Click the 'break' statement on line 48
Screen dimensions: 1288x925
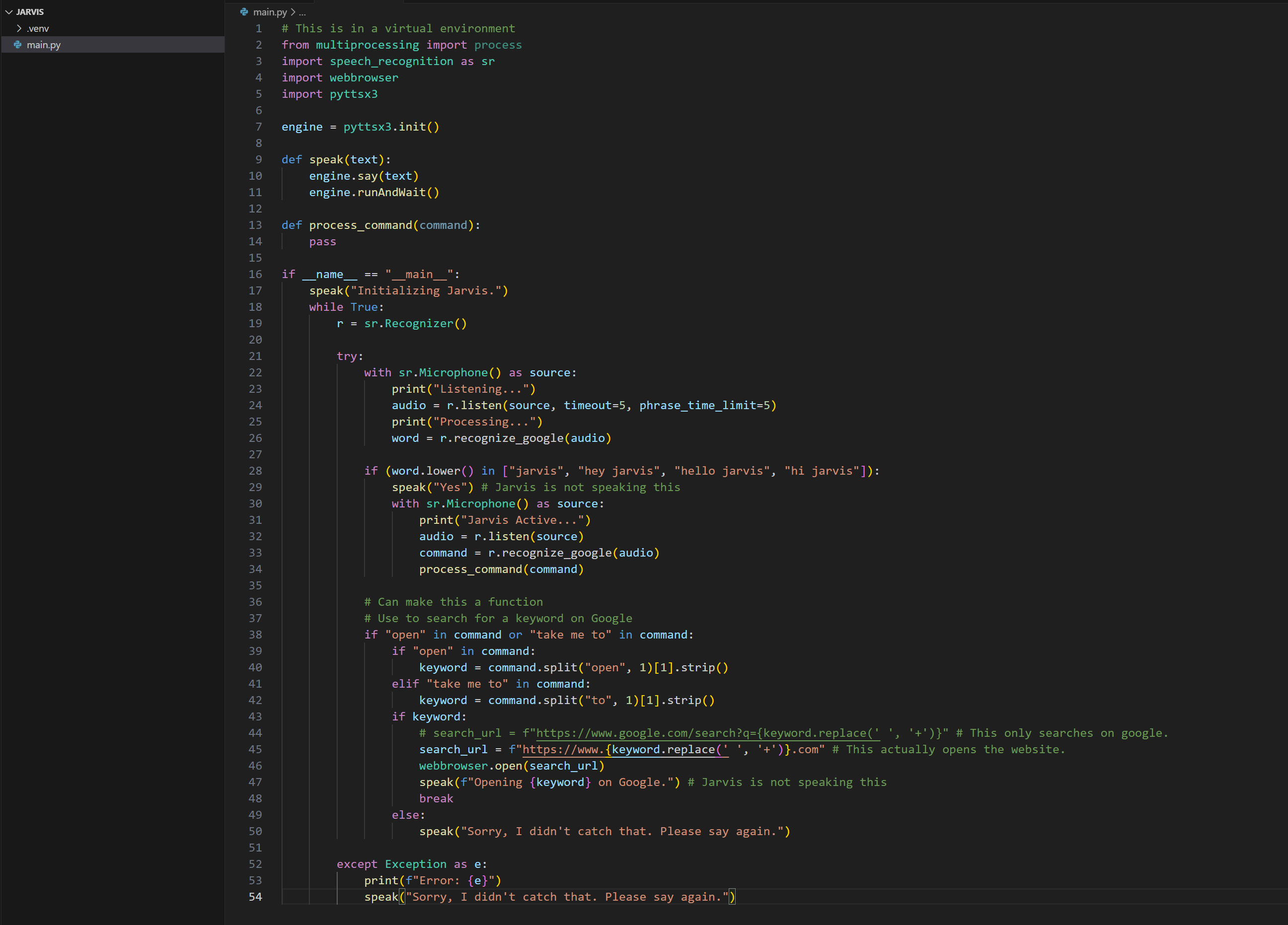click(x=436, y=798)
